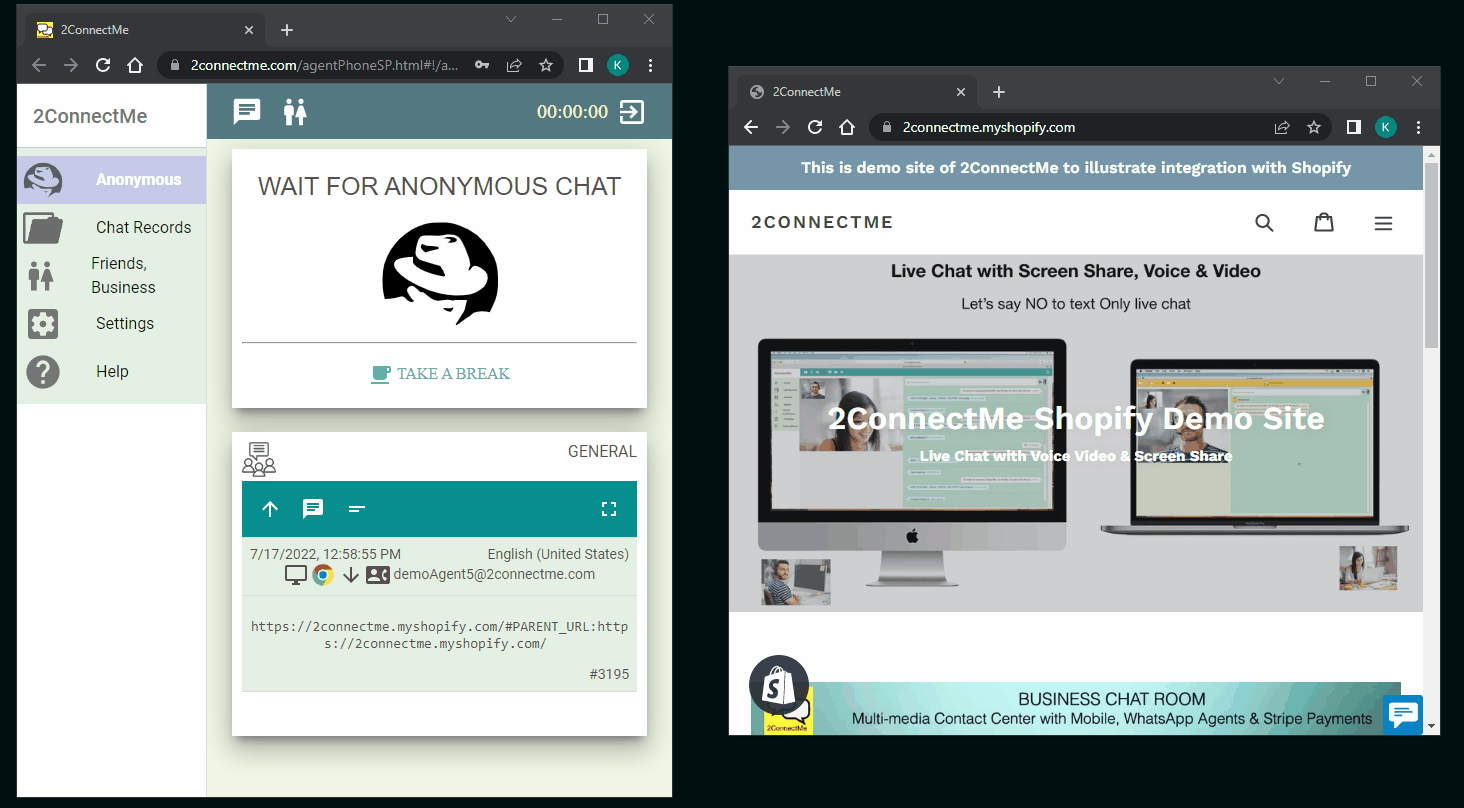Click home button in agent browser window
The image size is (1464, 808).
tap(135, 65)
